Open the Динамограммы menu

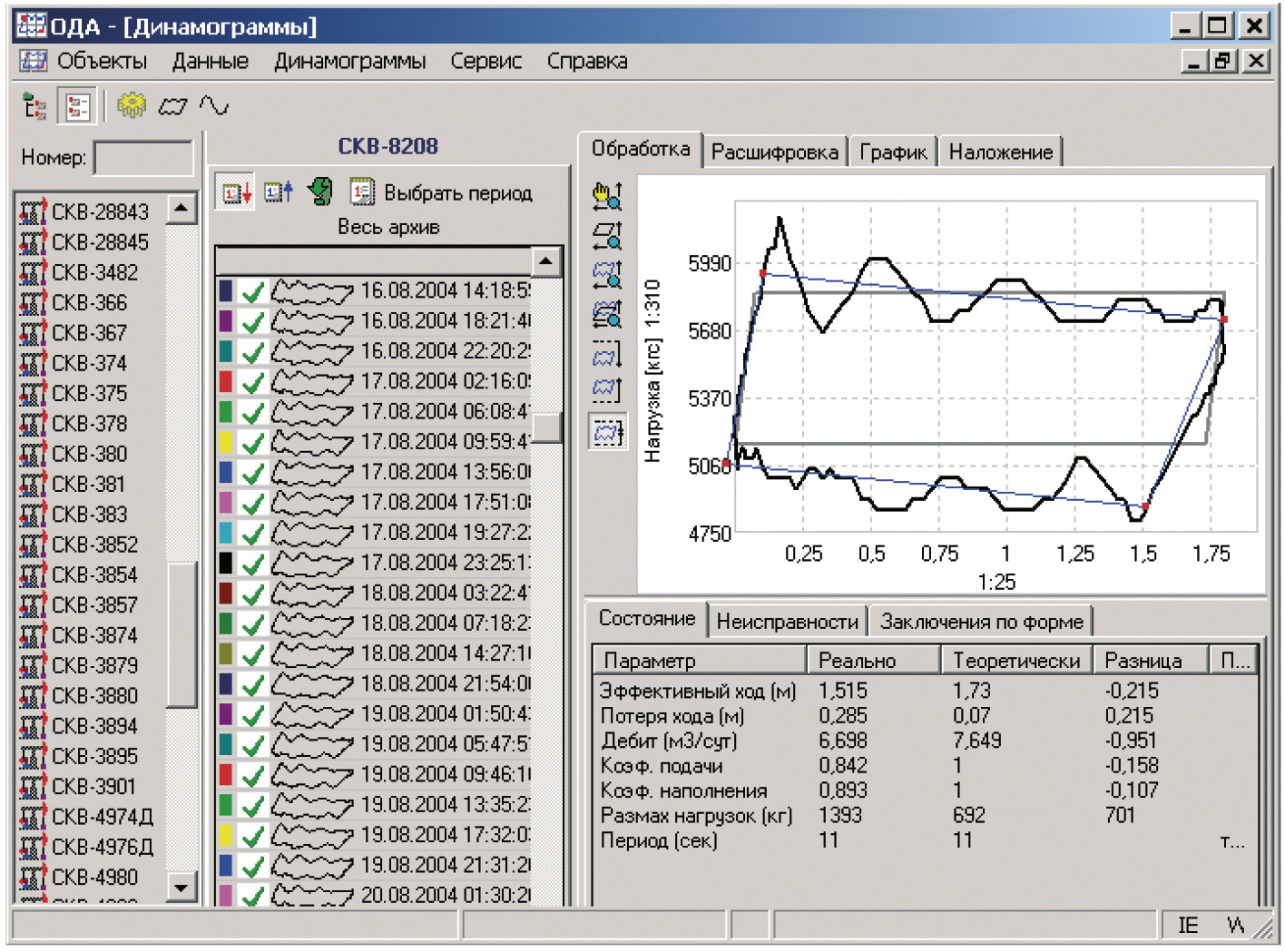coord(350,61)
